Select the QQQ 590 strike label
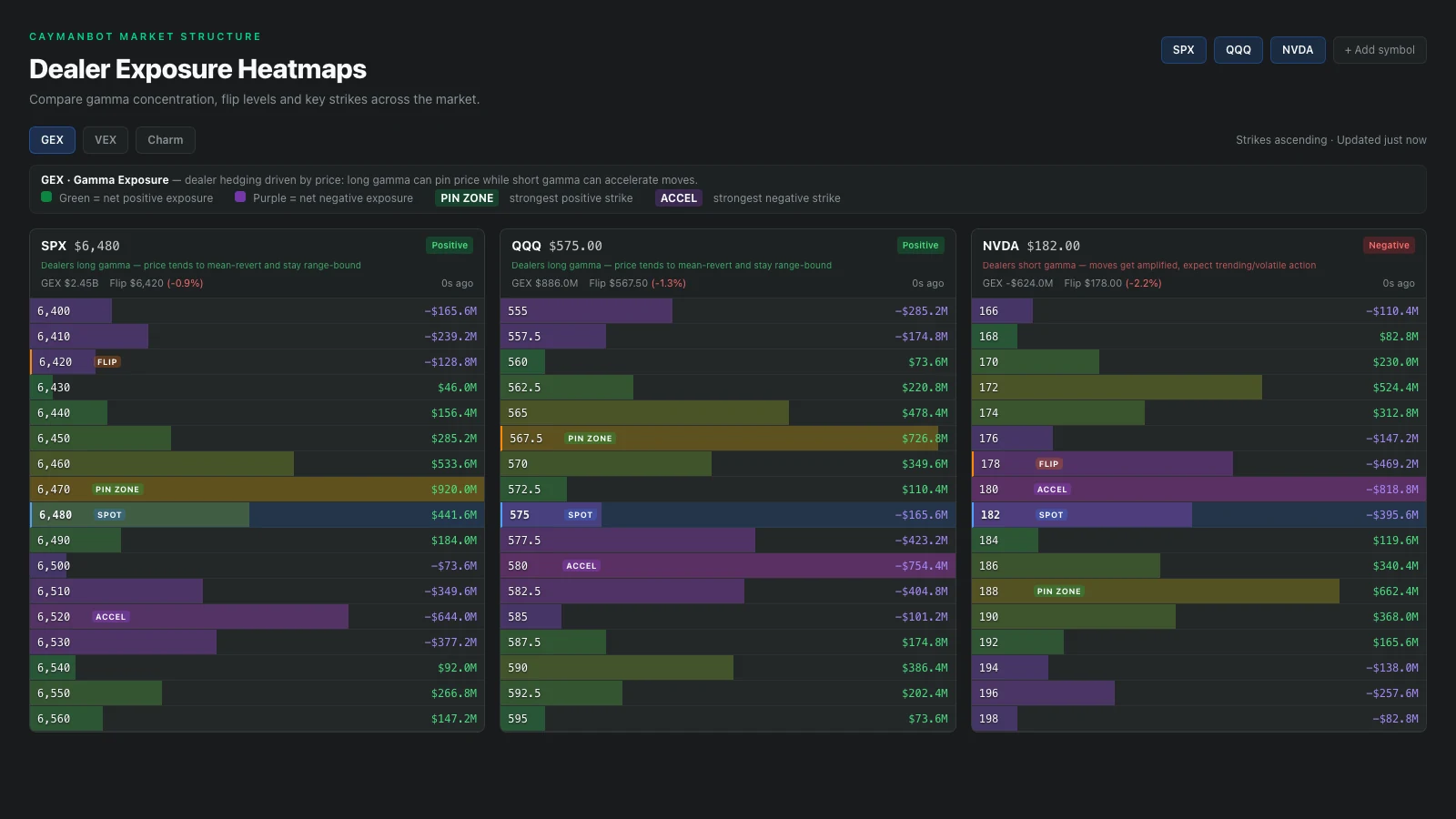The height and width of the screenshot is (819, 1456). (518, 668)
